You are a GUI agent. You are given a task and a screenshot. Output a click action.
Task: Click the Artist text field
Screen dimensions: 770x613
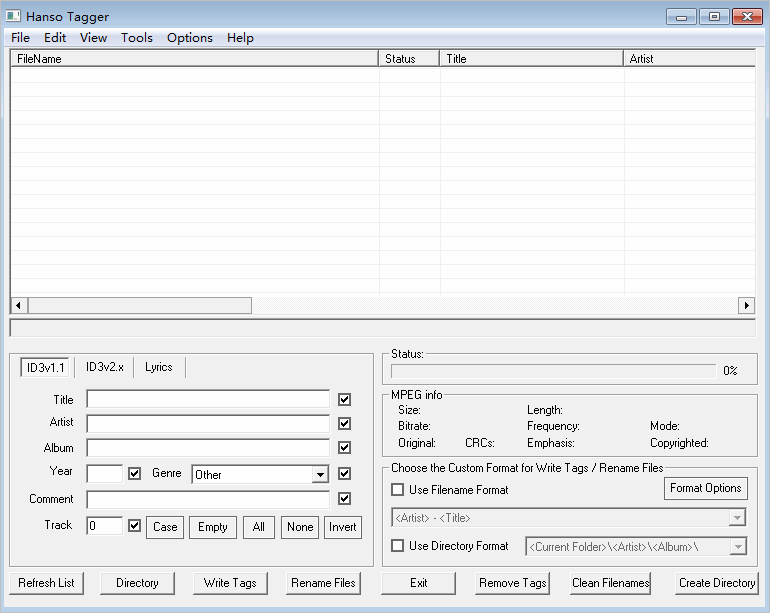pyautogui.click(x=208, y=423)
